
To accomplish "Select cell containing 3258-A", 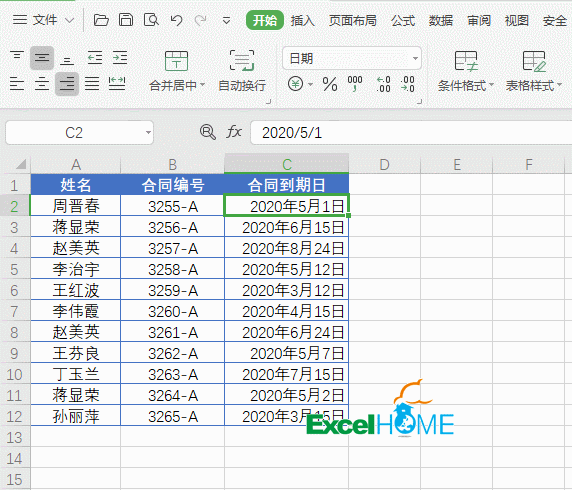I will tap(173, 270).
